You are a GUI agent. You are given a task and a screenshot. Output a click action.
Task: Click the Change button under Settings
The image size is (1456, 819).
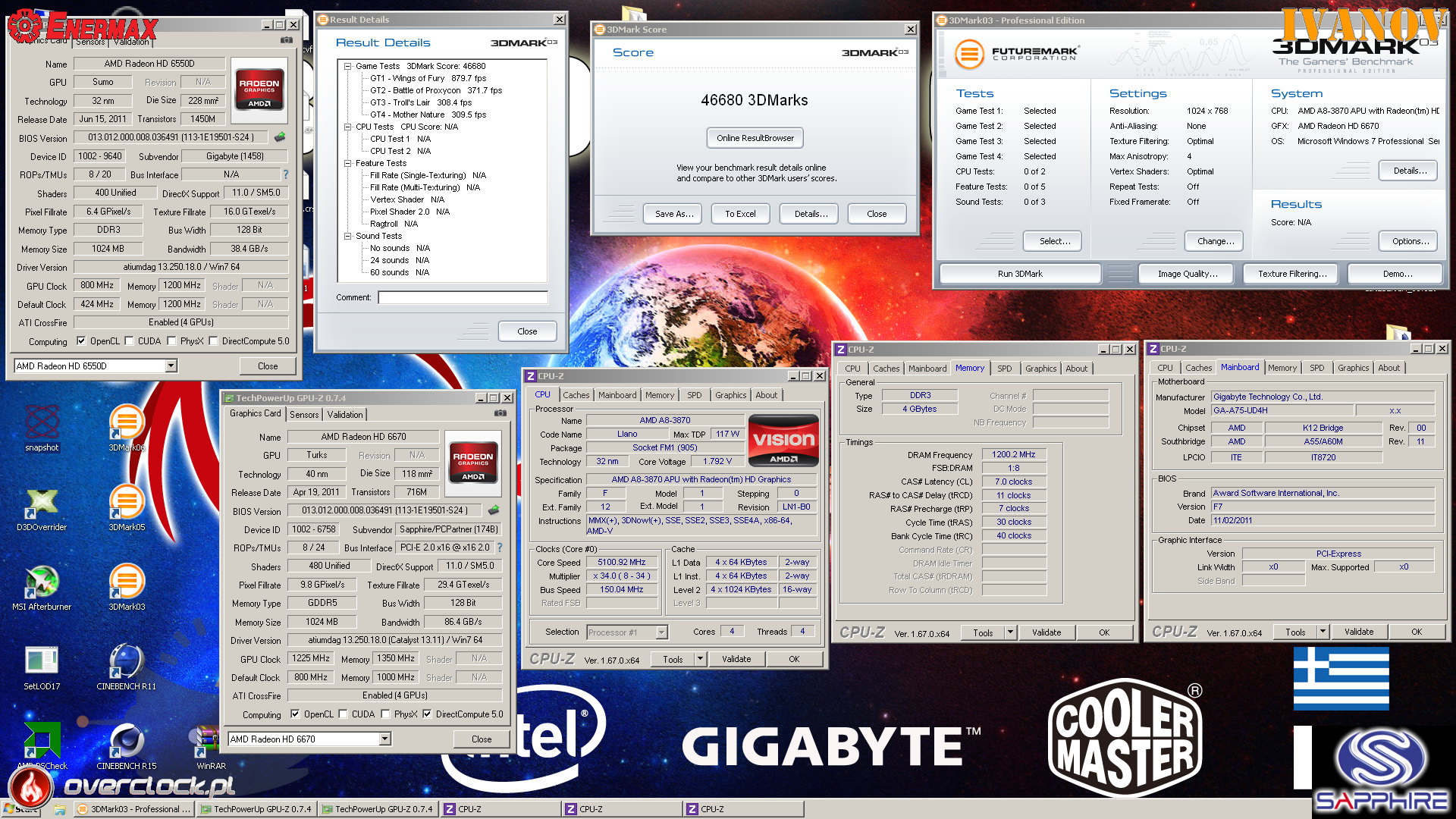(1215, 241)
